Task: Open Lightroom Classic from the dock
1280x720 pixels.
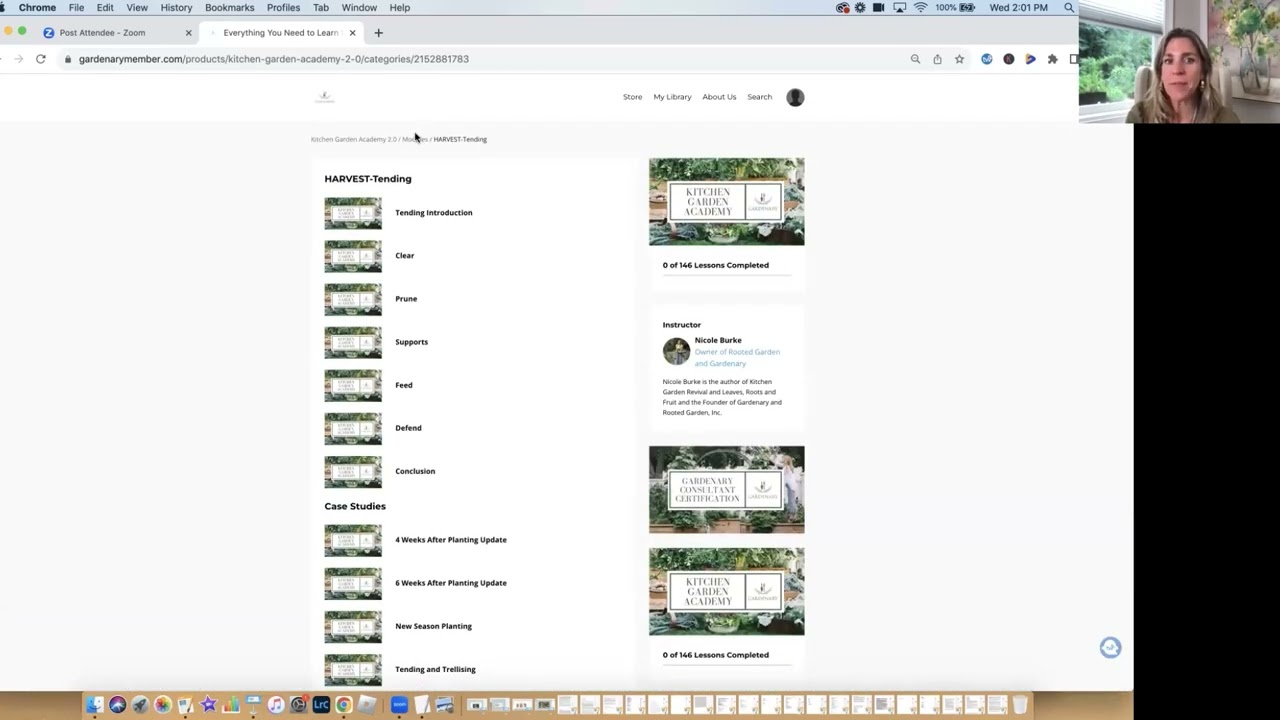Action: coord(321,705)
